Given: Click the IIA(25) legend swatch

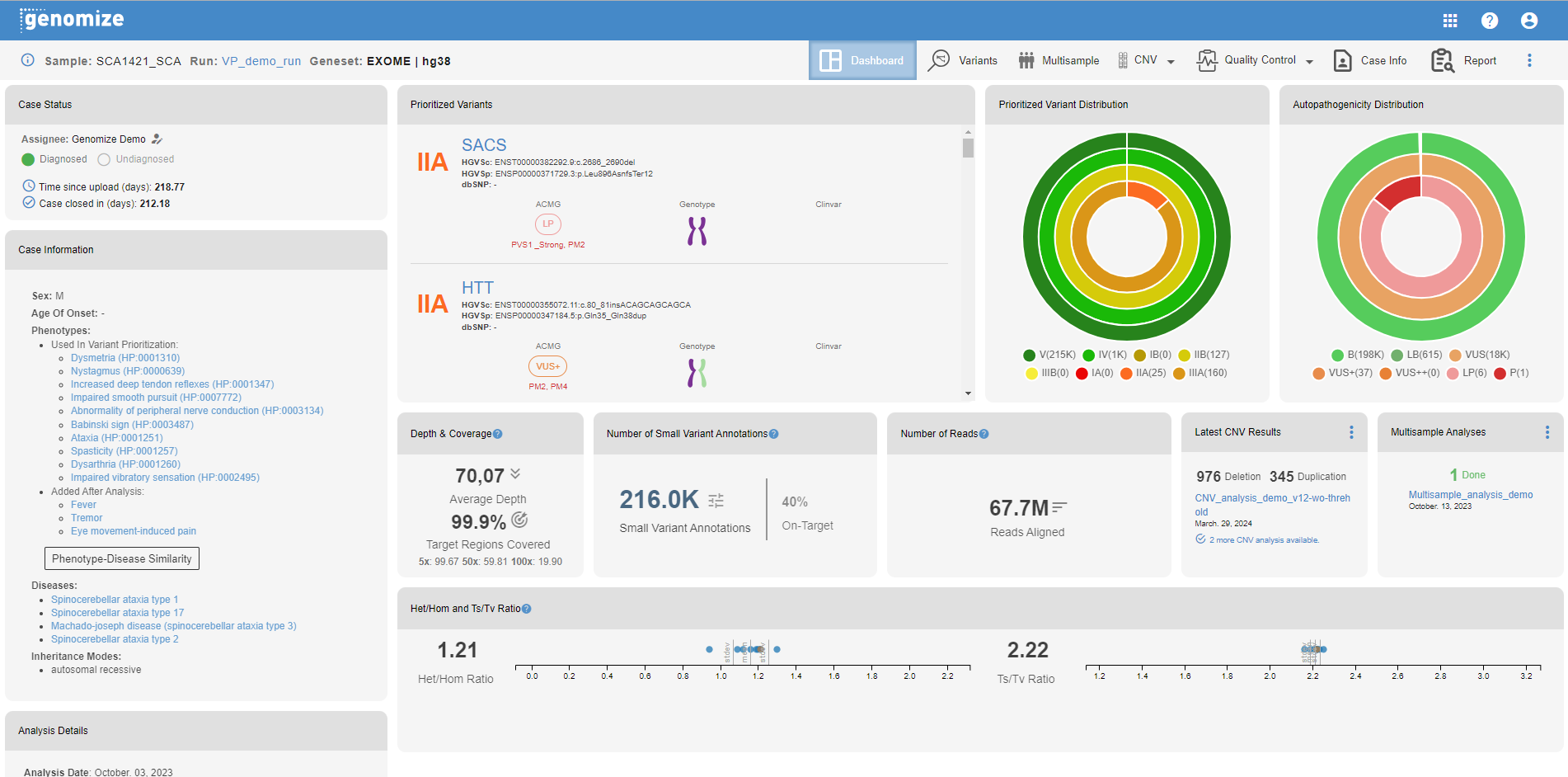Looking at the screenshot, I should (x=1126, y=374).
